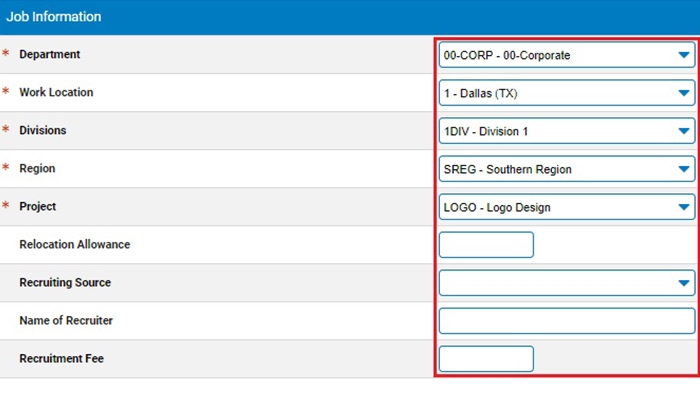700x400 pixels.
Task: Click the Recruitment Fee label
Action: point(61,359)
